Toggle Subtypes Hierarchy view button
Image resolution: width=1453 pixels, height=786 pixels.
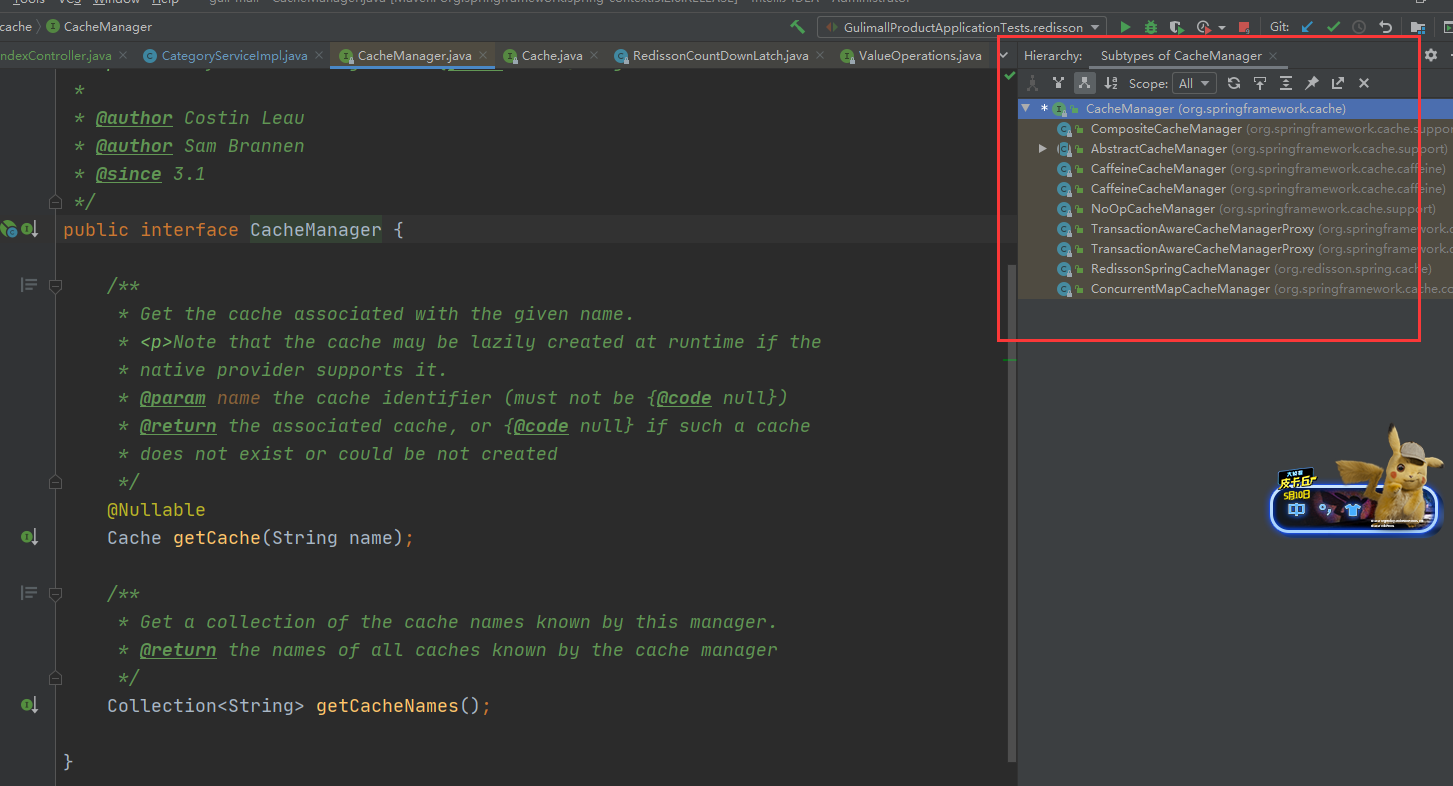[1084, 83]
